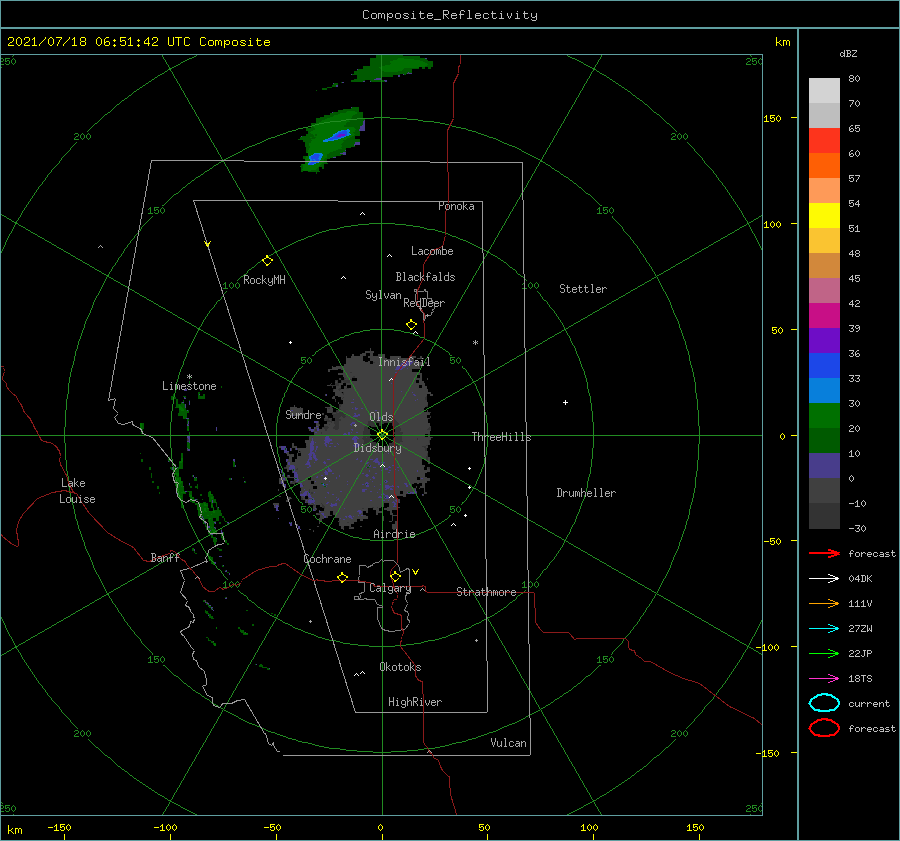Image resolution: width=900 pixels, height=841 pixels.
Task: Select the 80 dBZ light gray swatch
Action: coord(824,90)
